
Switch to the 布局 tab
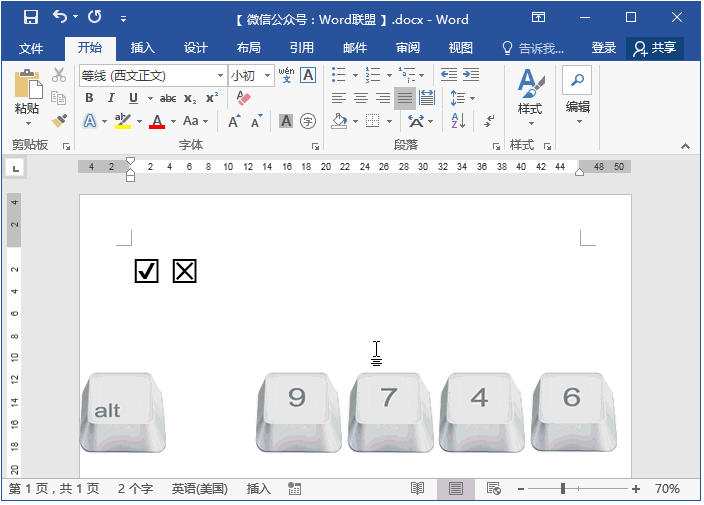tap(248, 48)
